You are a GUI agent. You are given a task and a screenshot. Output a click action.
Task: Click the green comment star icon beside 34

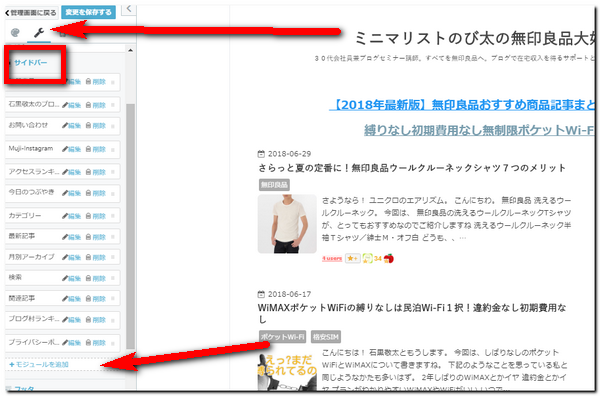tap(367, 259)
